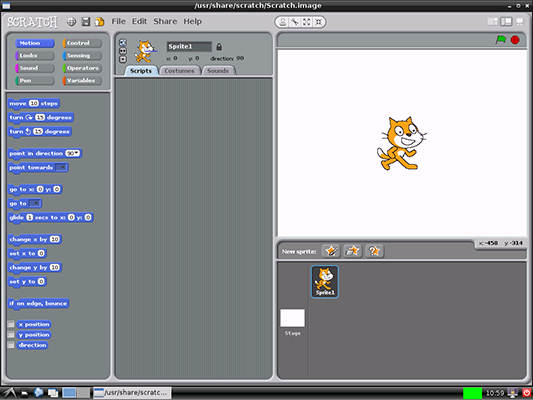Screen dimensions: 533x400
Task: Select the Pen block category
Action: coord(34,81)
